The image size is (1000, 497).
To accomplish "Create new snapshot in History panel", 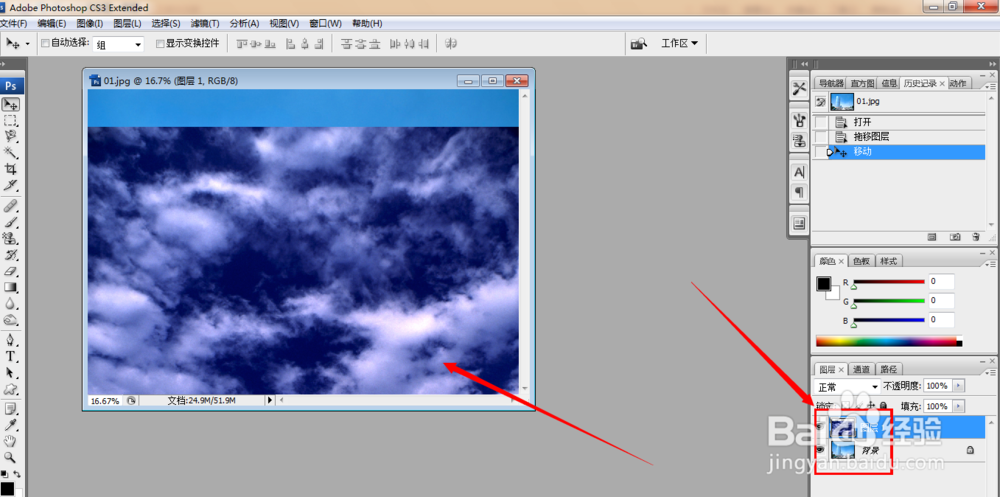I will click(x=955, y=237).
